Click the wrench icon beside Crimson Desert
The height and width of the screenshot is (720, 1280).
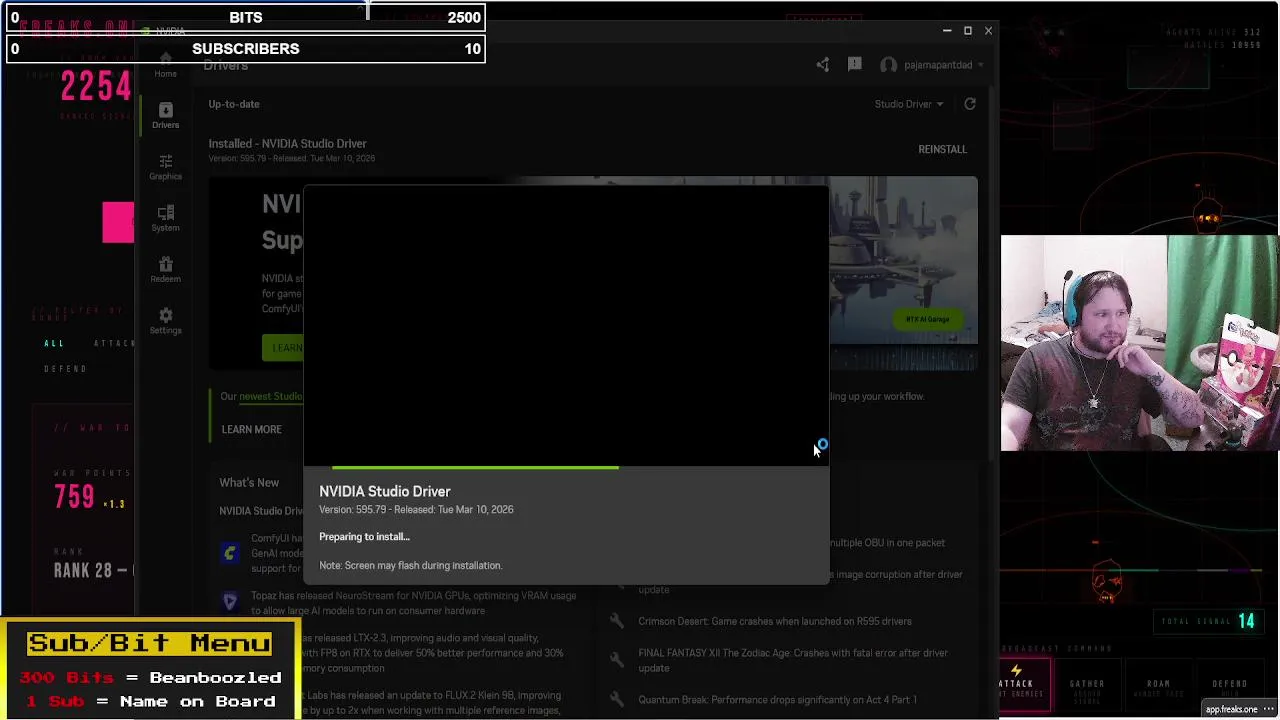pyautogui.click(x=617, y=621)
